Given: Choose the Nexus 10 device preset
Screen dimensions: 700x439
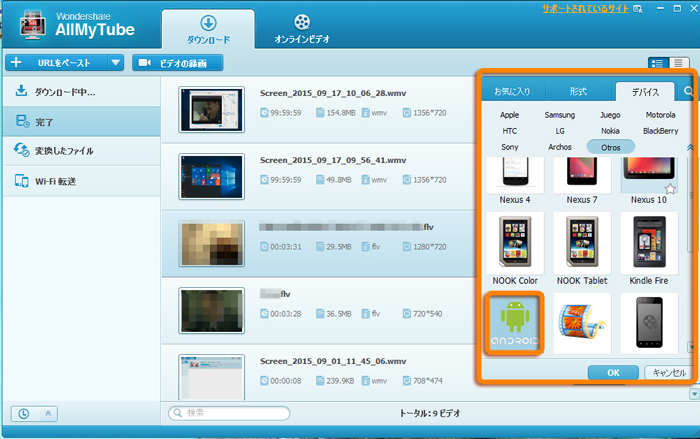Looking at the screenshot, I should 649,181.
